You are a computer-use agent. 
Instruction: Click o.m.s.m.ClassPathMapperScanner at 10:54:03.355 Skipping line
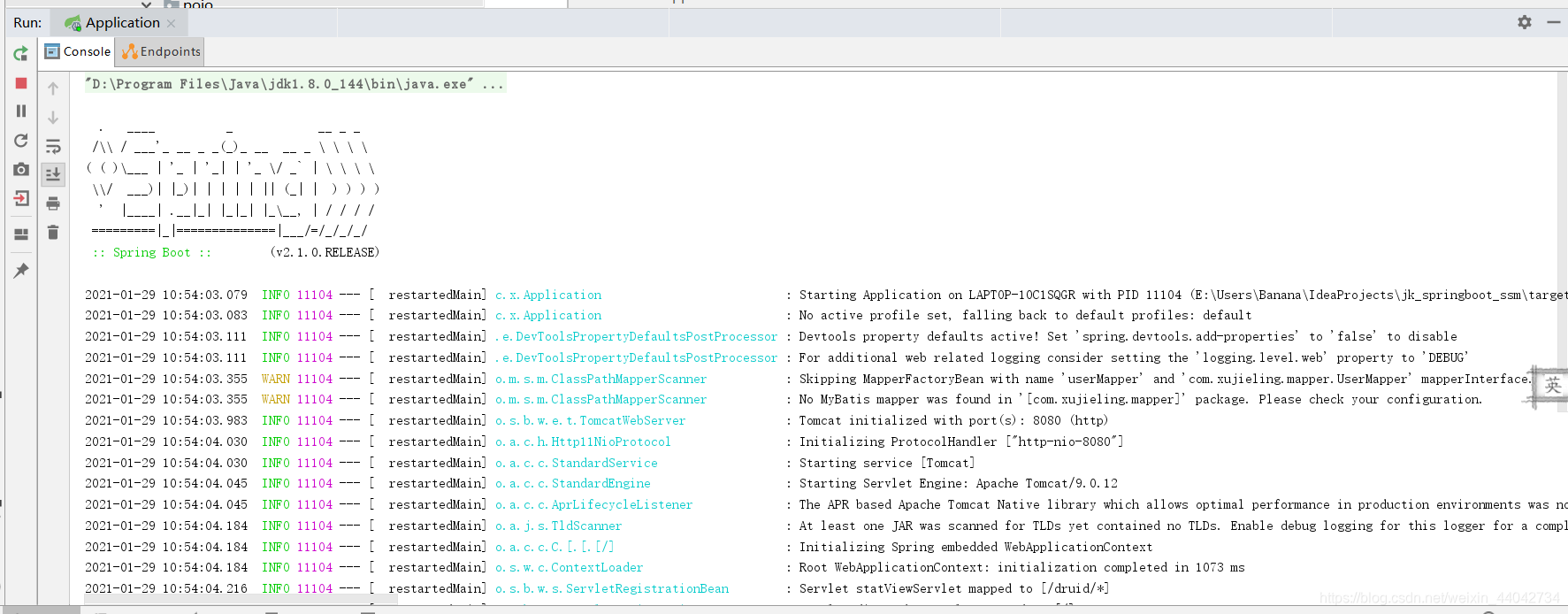pos(601,379)
